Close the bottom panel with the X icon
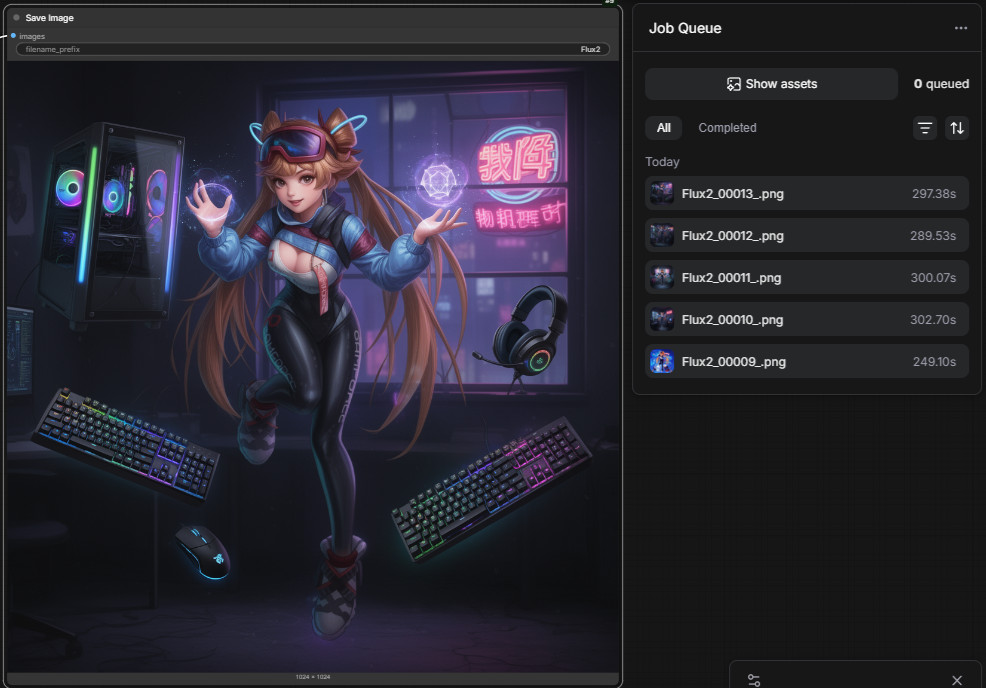Viewport: 986px width, 688px height. point(956,680)
